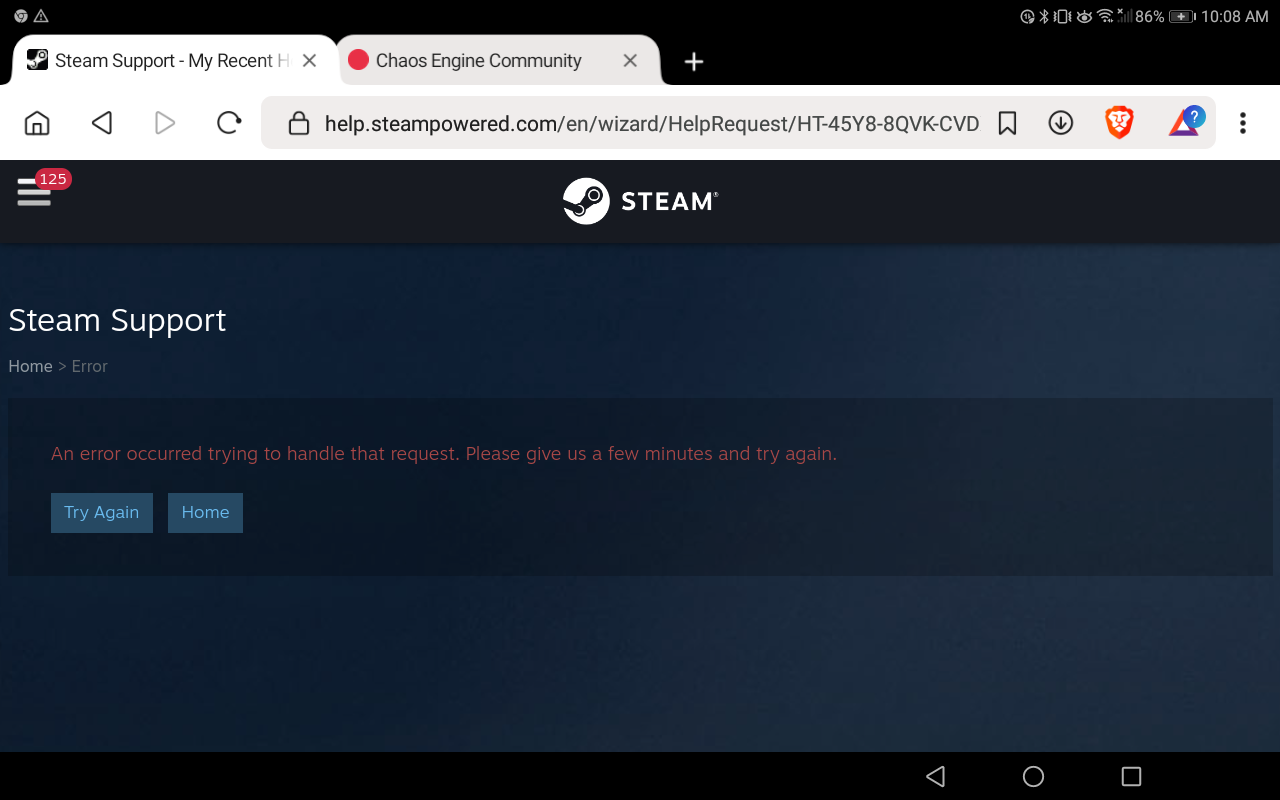Open Brave Shields lion icon
Viewport: 1280px width, 800px height.
tap(1119, 123)
